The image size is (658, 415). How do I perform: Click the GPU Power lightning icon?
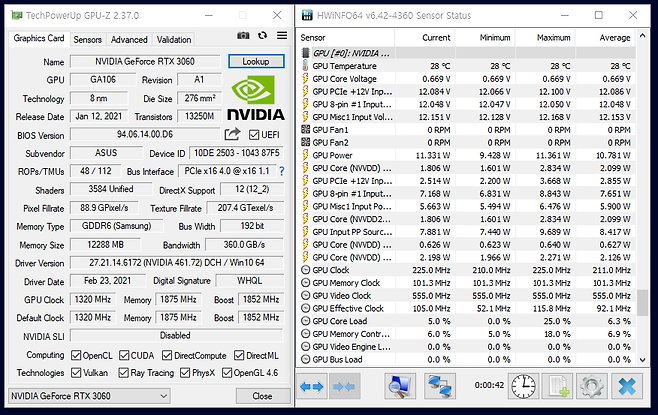pyautogui.click(x=306, y=155)
